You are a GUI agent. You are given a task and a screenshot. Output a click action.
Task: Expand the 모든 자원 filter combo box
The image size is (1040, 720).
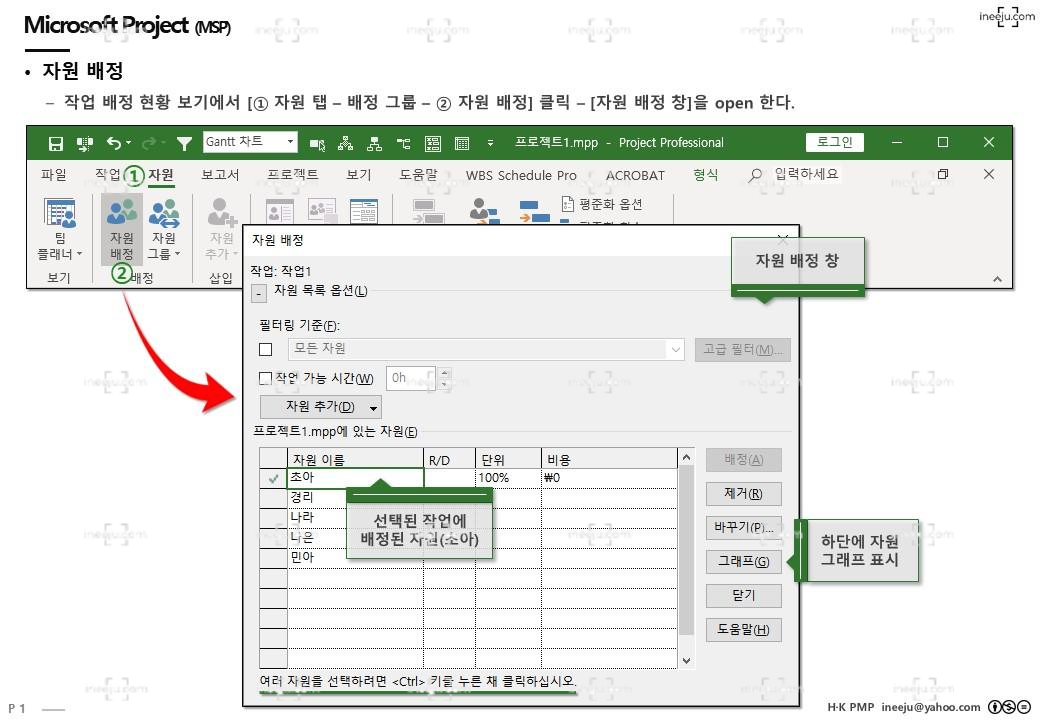[675, 349]
